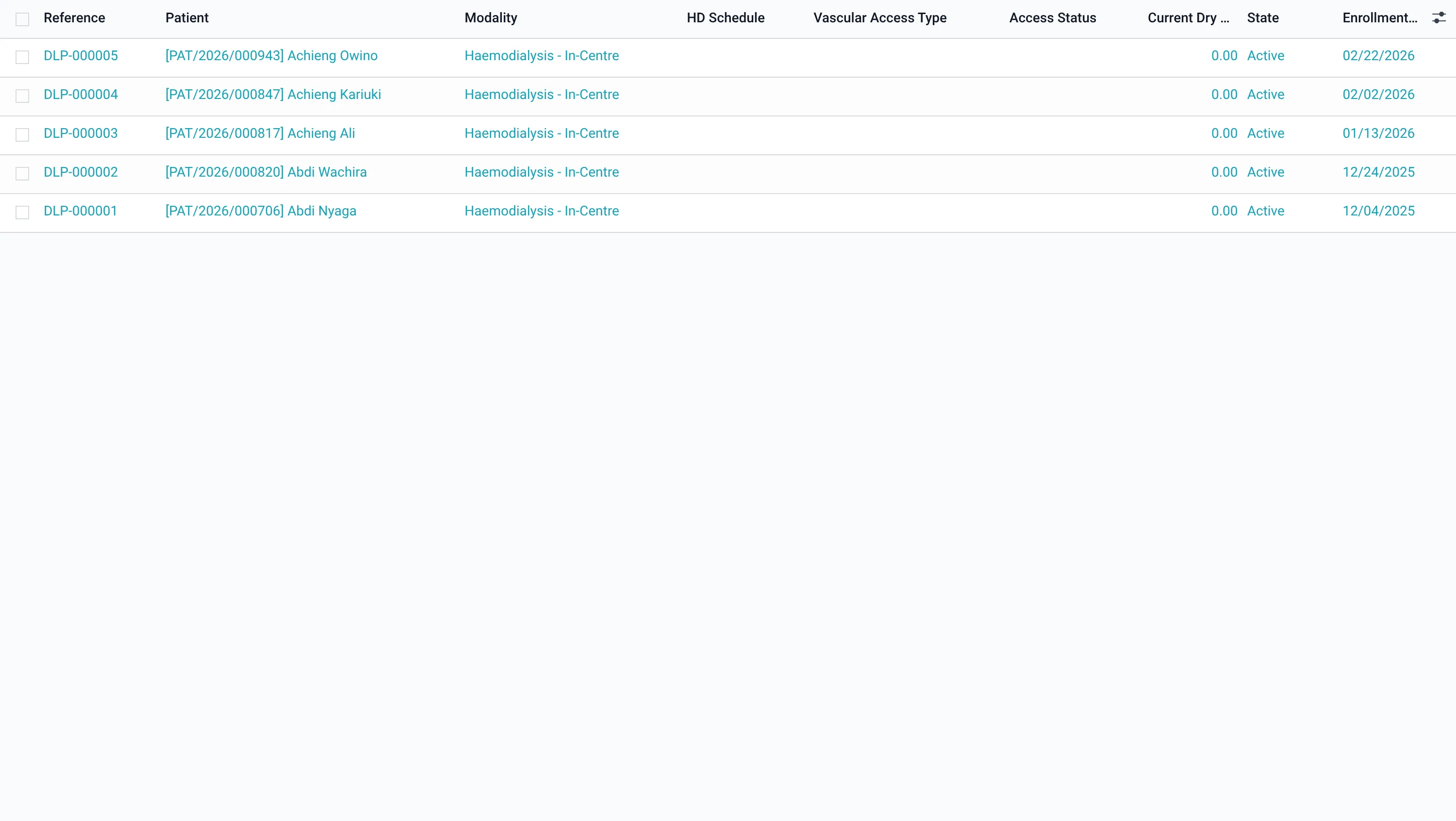Select the DLP-000001 row checkbox
This screenshot has width=1456, height=821.
click(22, 213)
